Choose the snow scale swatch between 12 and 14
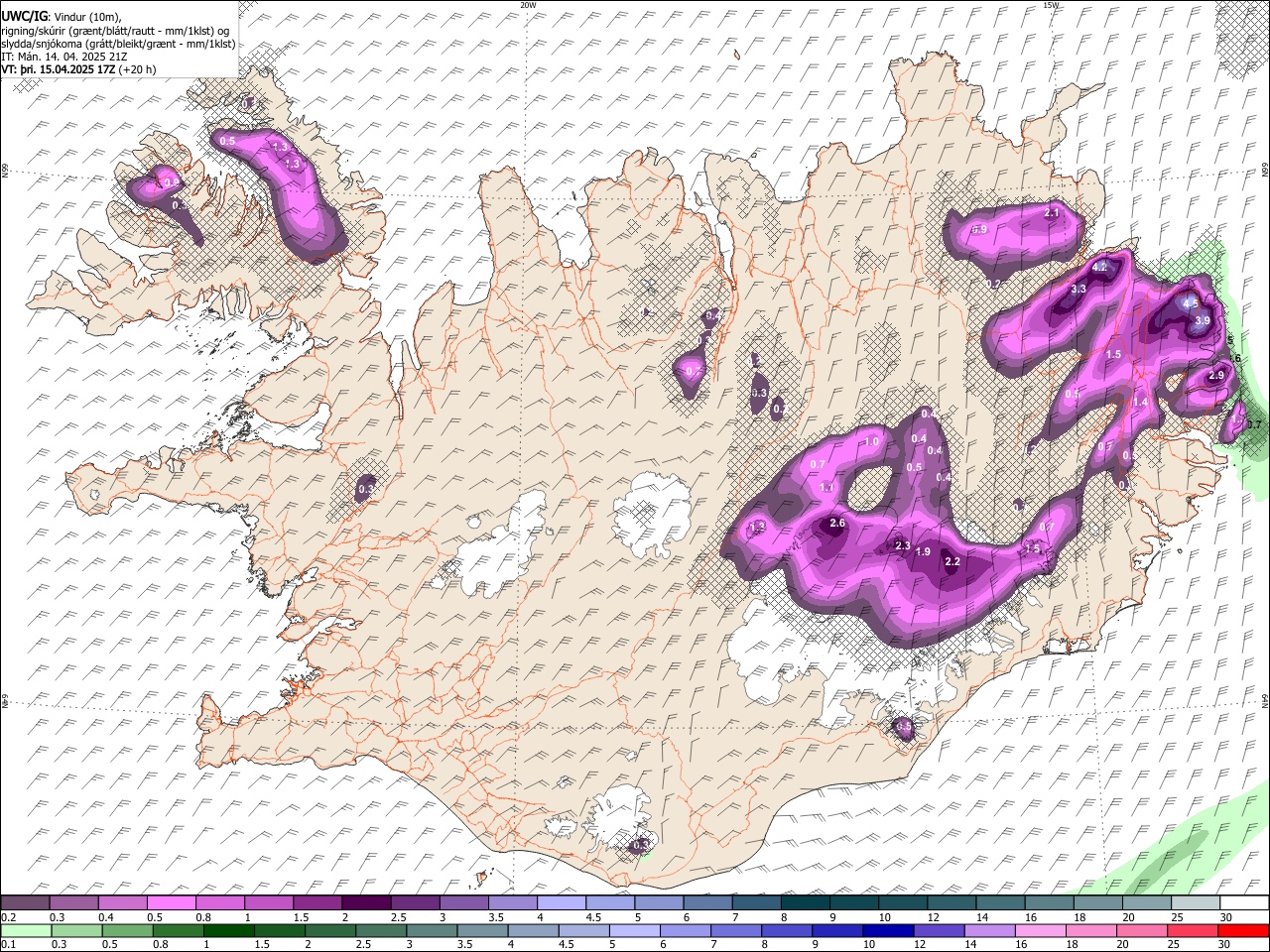 tap(951, 903)
